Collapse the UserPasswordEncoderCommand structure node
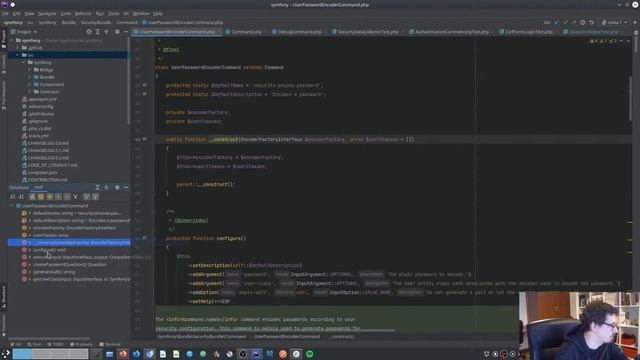Image resolution: width=640 pixels, height=360 pixels. tap(12, 206)
